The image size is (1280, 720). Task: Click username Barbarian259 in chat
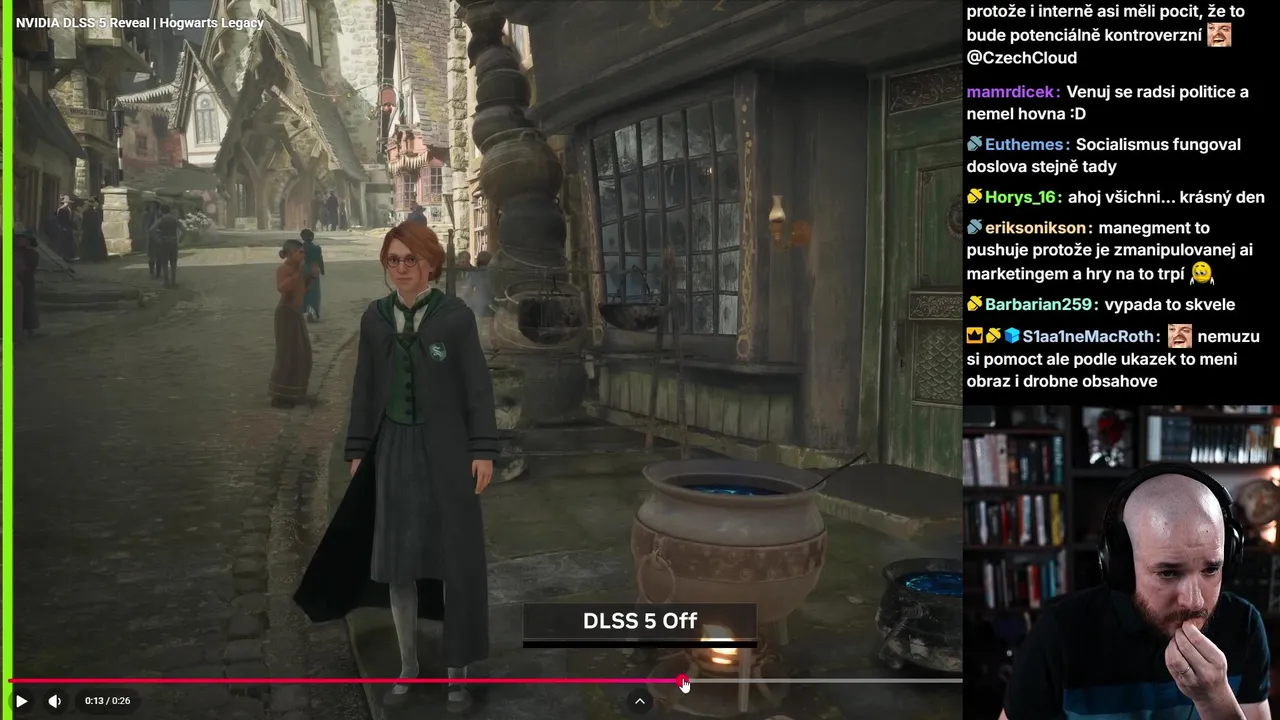click(x=1040, y=304)
